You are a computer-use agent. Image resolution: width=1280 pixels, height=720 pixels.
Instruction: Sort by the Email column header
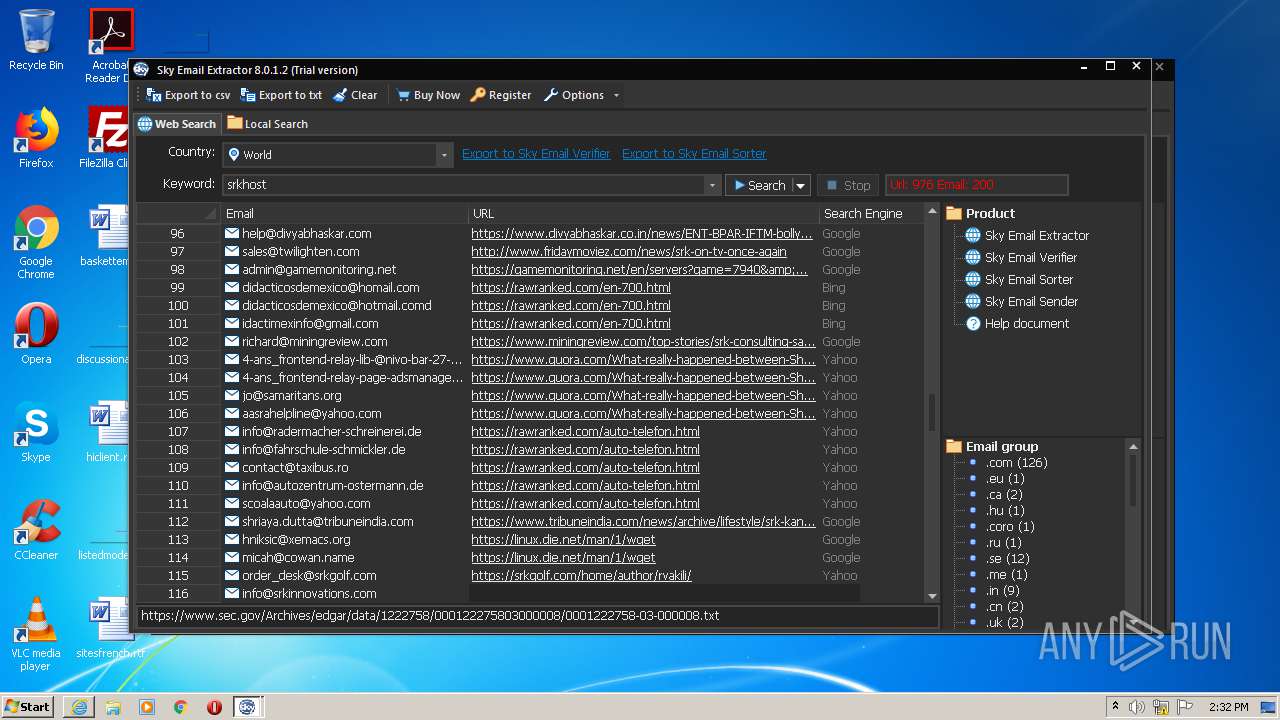345,213
